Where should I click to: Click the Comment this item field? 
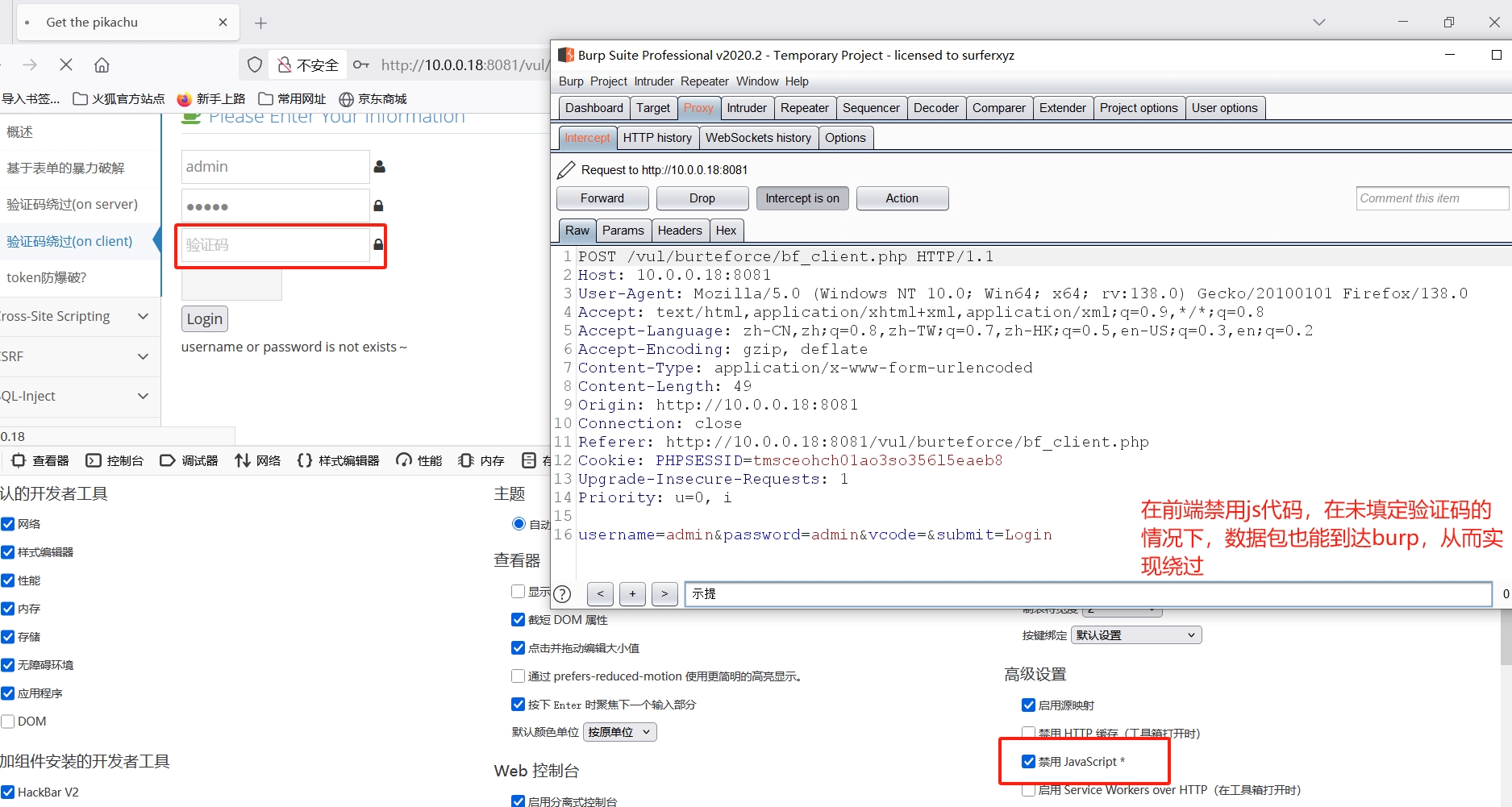tap(1432, 198)
